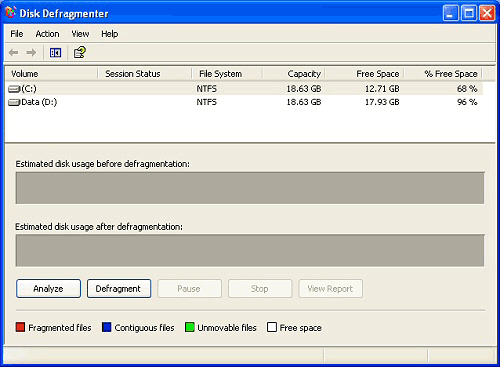Sort by the Capacity column header
The height and width of the screenshot is (367, 500).
294,74
